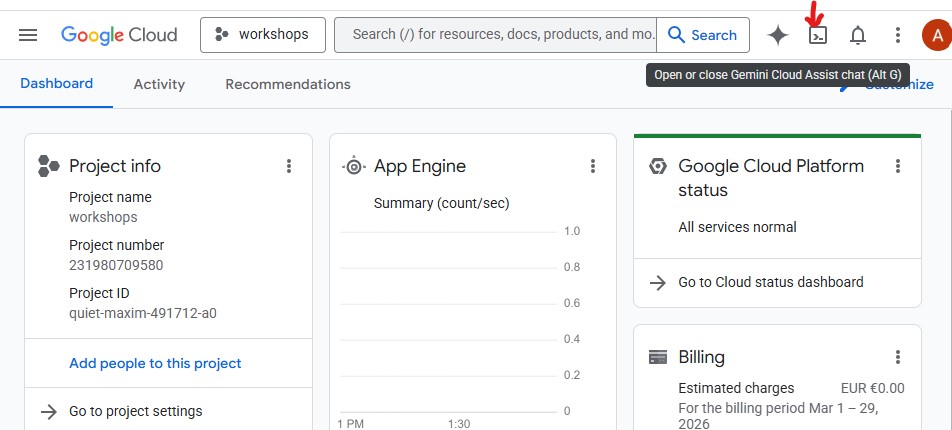Screen dimensions: 952x430
Task: Open the notifications bell
Action: pyautogui.click(x=857, y=35)
